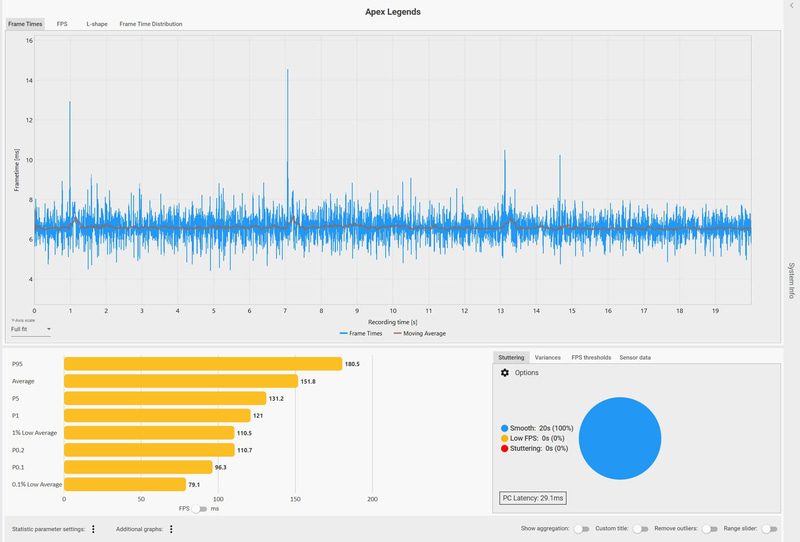Click the P0.2 bar showing 110.7

click(149, 450)
